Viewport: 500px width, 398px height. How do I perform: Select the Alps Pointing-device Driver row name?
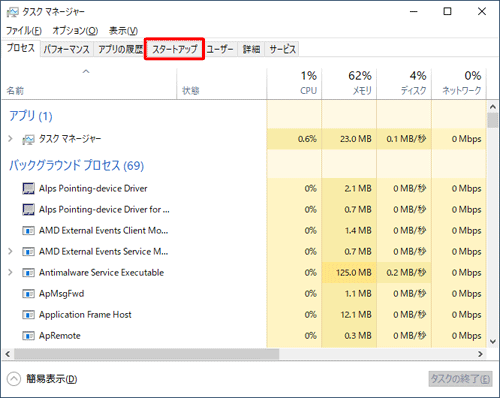pos(93,189)
